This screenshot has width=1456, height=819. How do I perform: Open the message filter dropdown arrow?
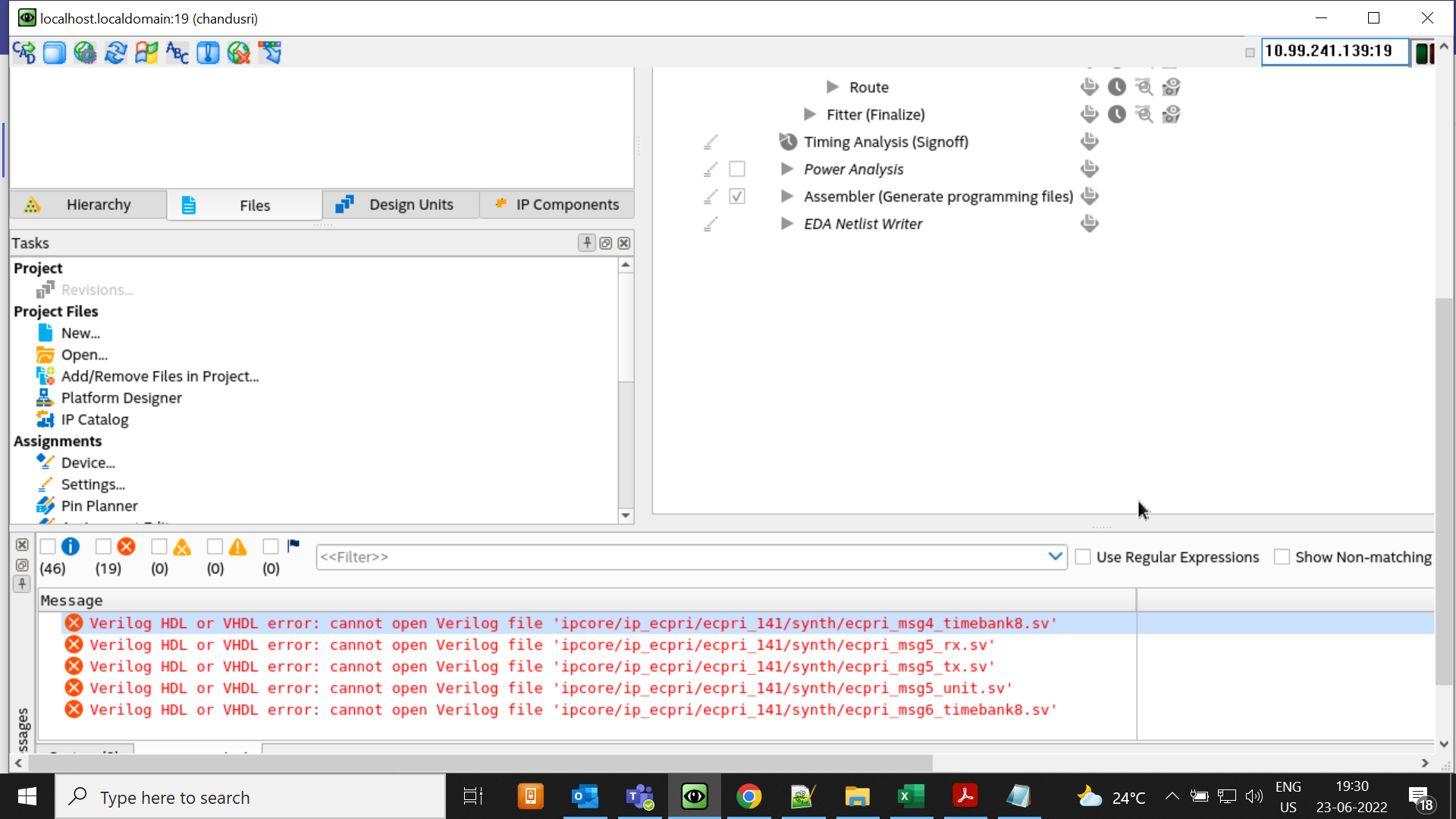1055,557
